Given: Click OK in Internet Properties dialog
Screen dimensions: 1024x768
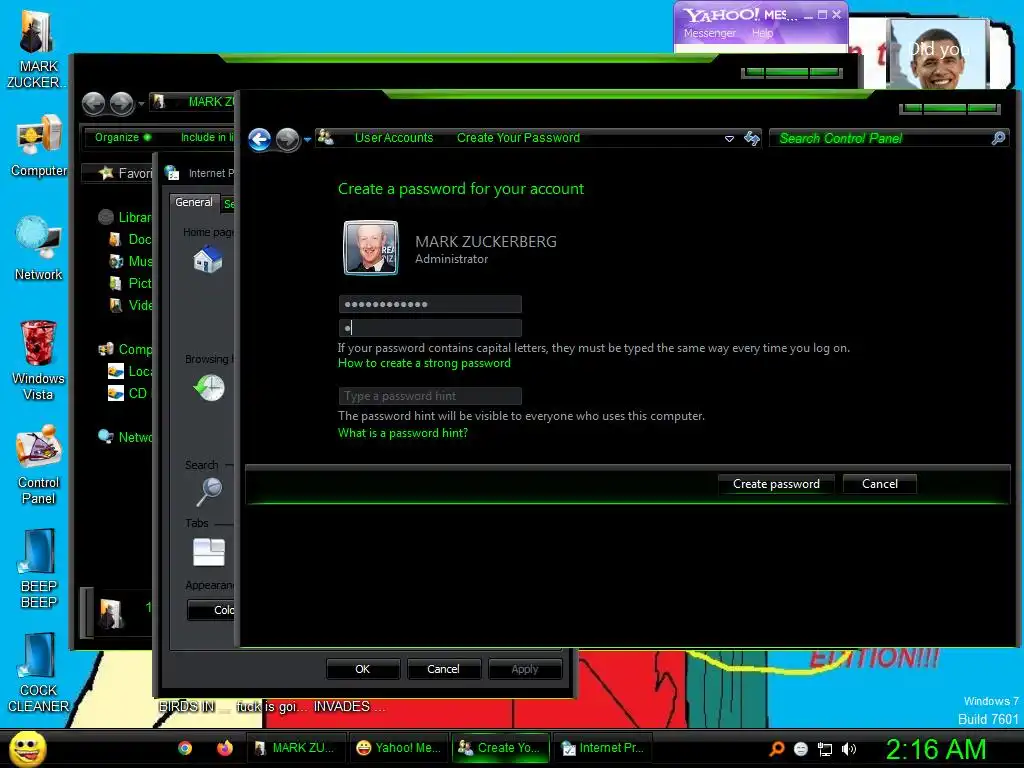Looking at the screenshot, I should pyautogui.click(x=362, y=669).
